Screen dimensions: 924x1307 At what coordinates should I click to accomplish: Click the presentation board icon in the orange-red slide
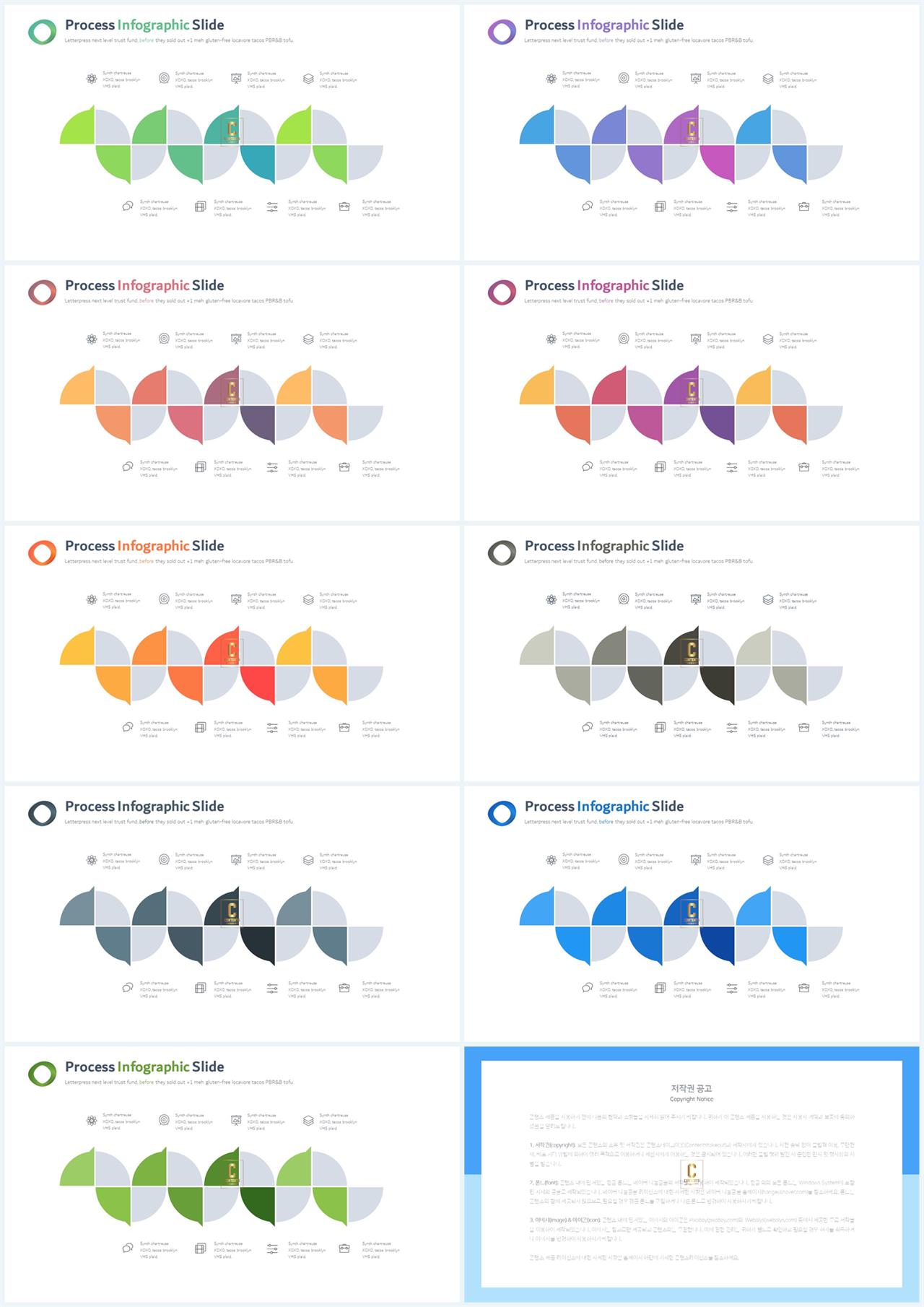click(x=236, y=599)
